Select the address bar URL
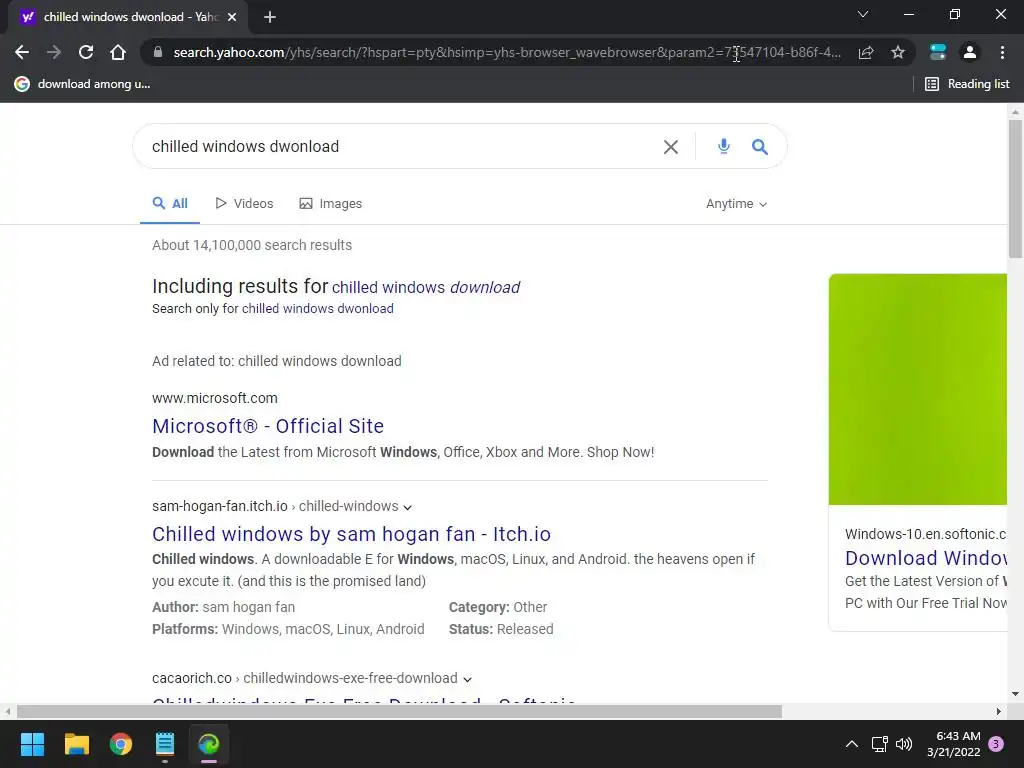The height and width of the screenshot is (768, 1024). [507, 52]
